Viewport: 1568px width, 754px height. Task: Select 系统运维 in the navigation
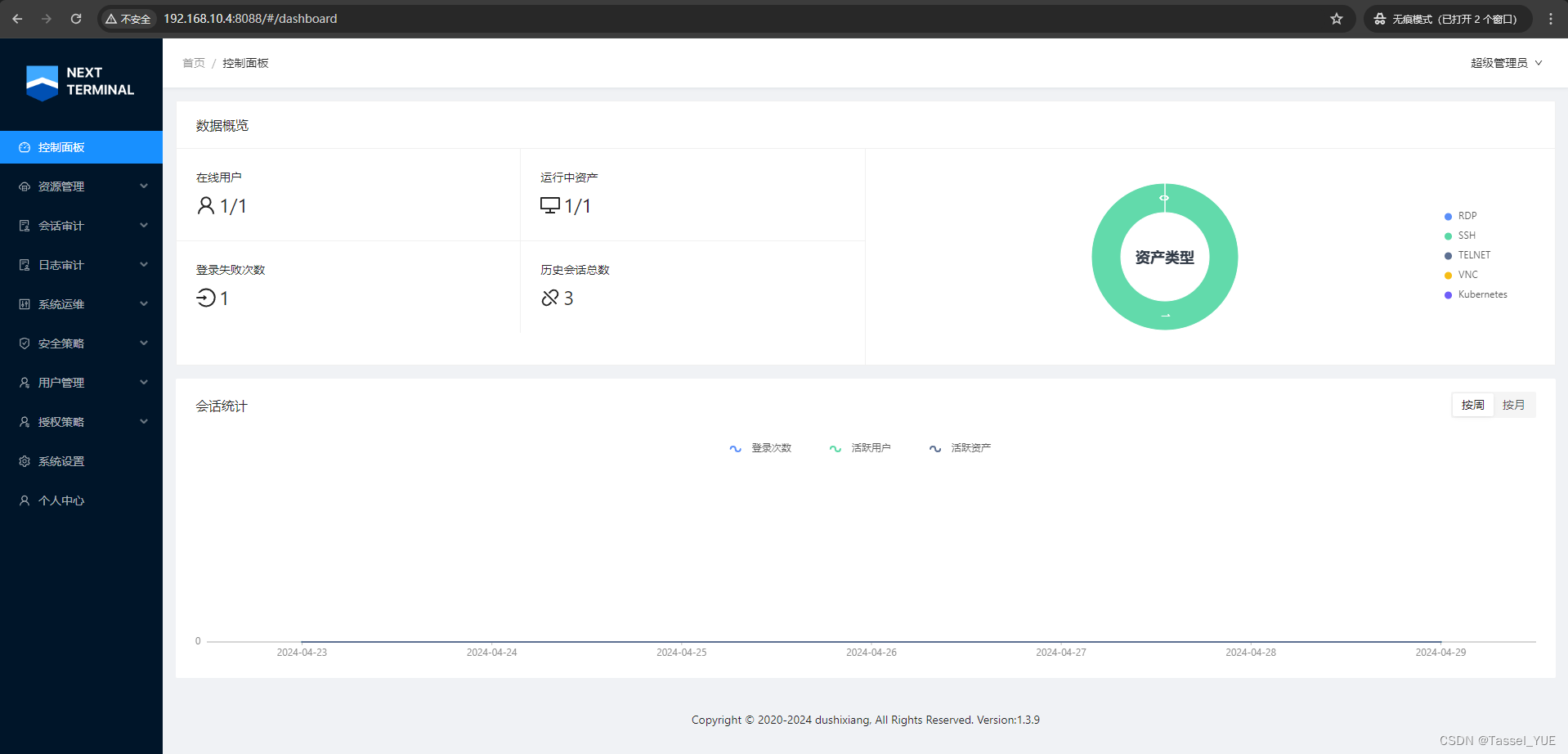coord(60,303)
